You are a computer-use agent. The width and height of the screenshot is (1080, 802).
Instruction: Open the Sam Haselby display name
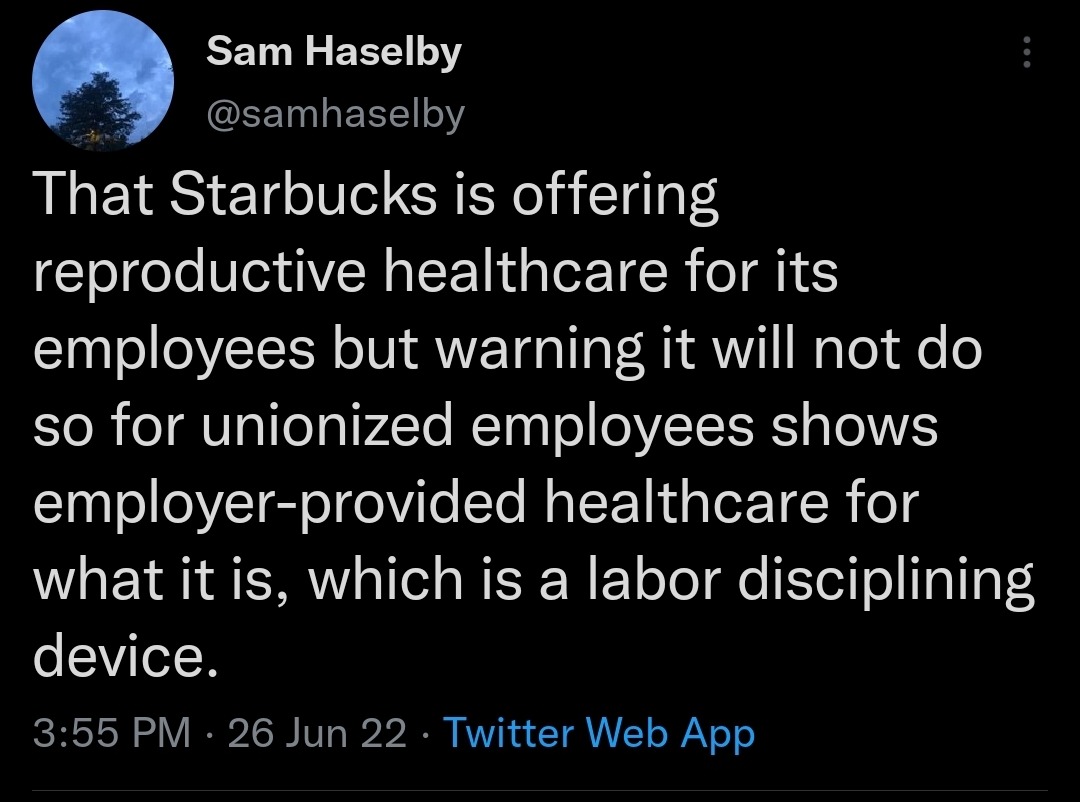pos(334,52)
